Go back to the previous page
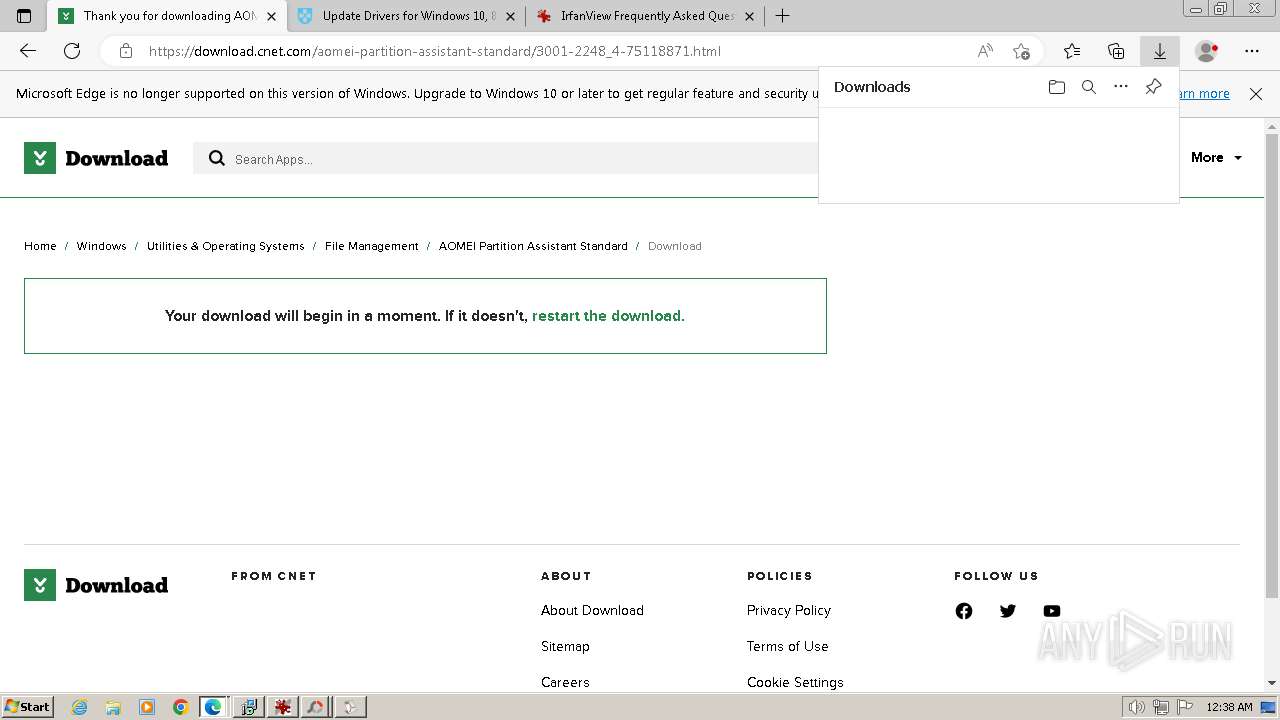Screen dimensions: 1280x720 [x=28, y=51]
